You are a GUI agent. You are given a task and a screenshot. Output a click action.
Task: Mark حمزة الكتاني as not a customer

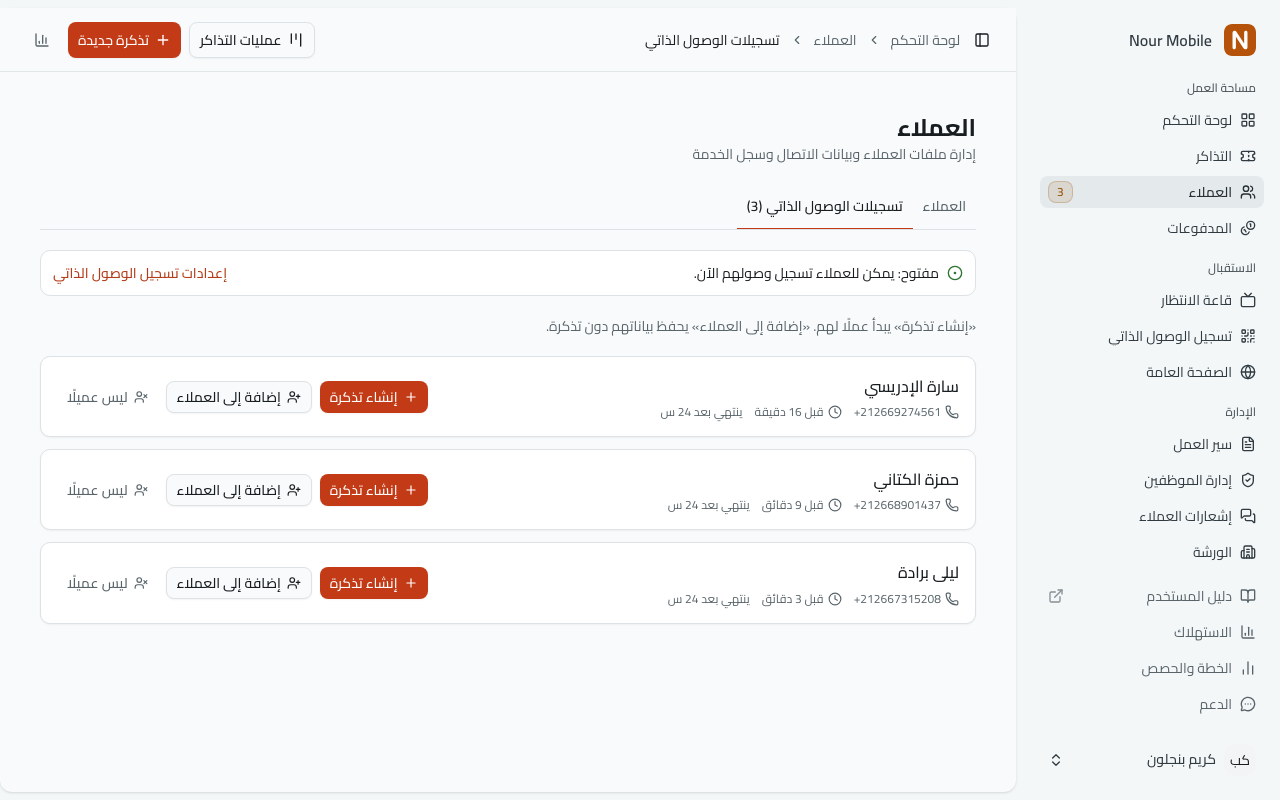(108, 490)
